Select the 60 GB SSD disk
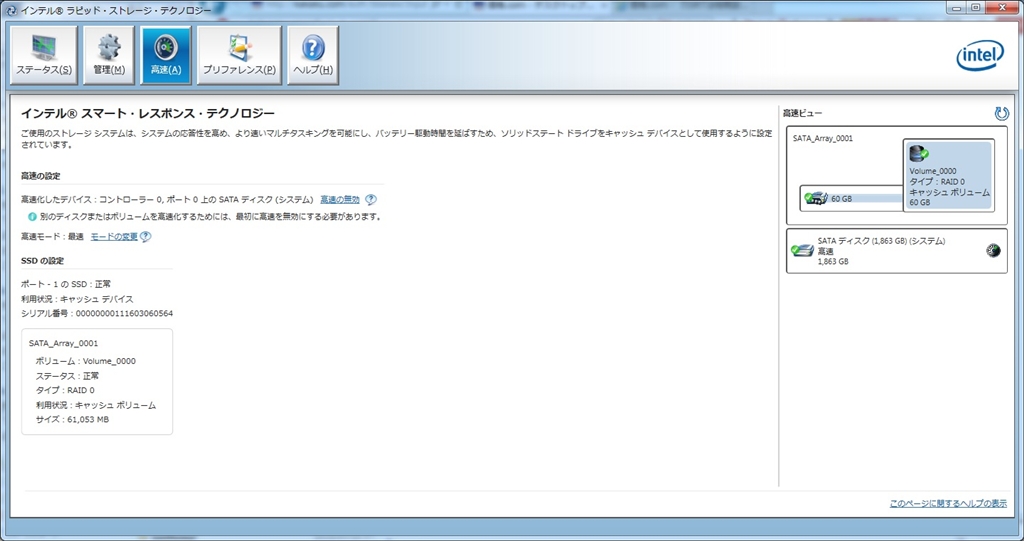 point(852,198)
